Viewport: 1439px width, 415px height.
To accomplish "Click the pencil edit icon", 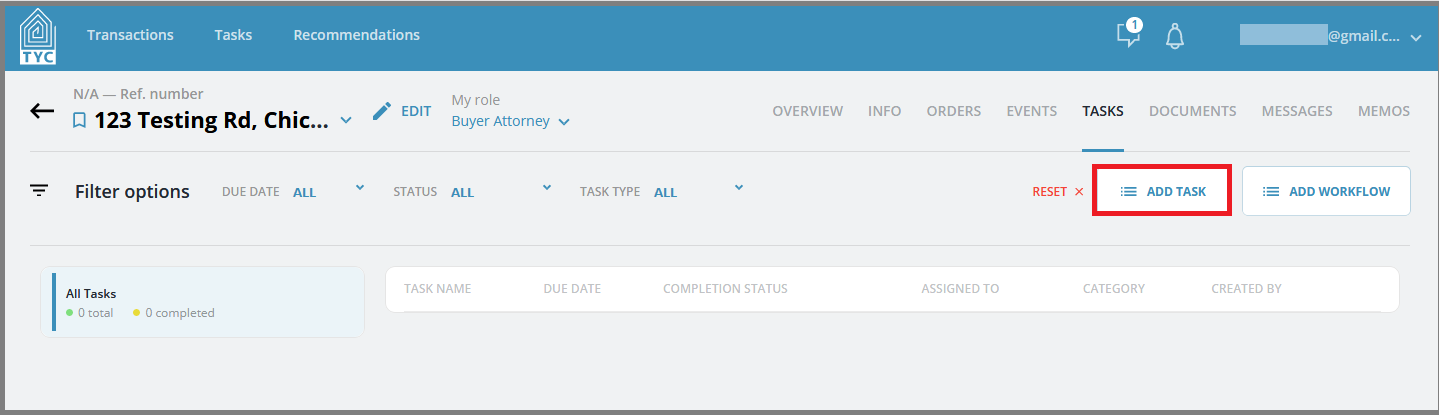I will pyautogui.click(x=382, y=111).
